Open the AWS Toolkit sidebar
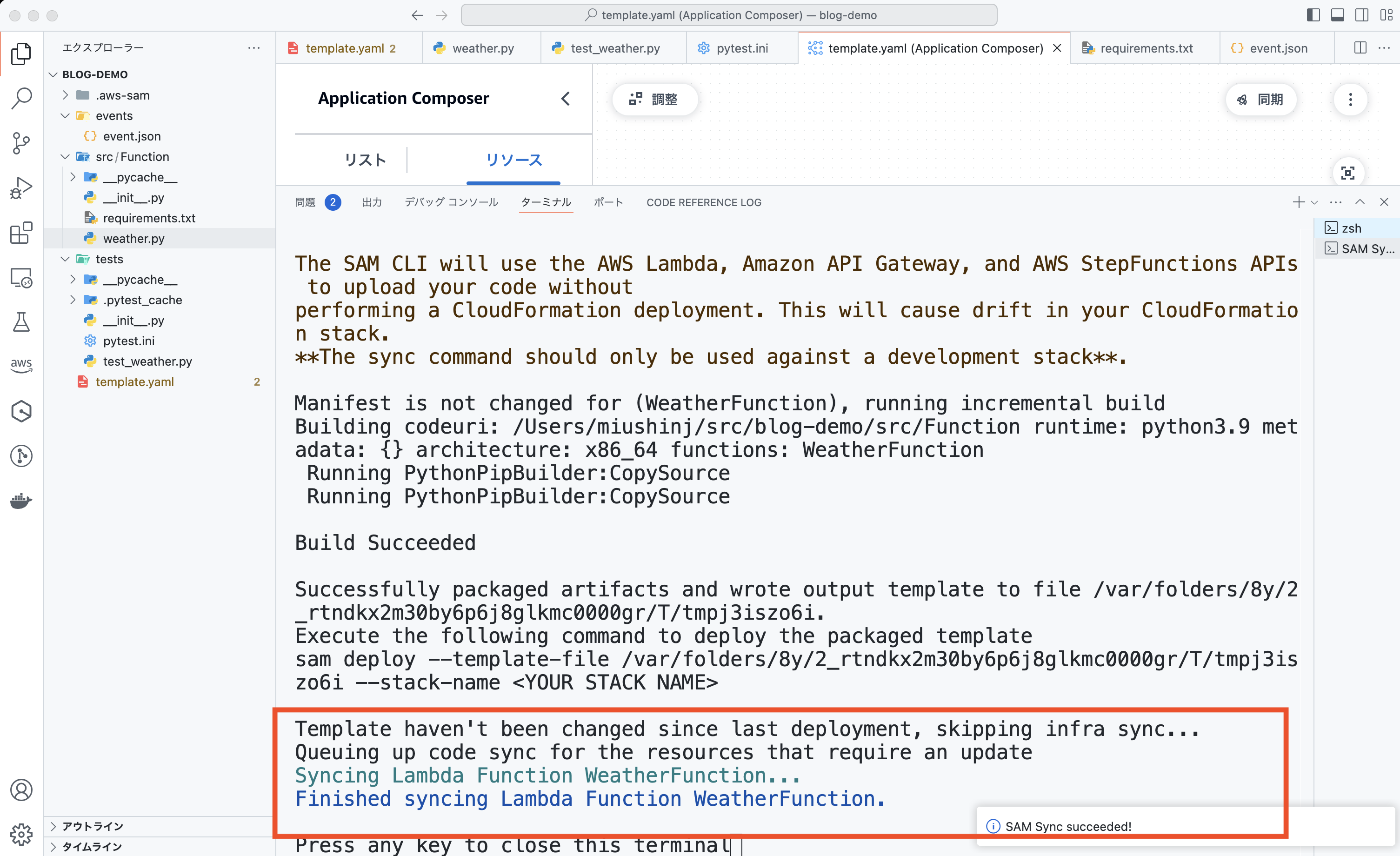This screenshot has height=856, width=1400. coord(21,366)
